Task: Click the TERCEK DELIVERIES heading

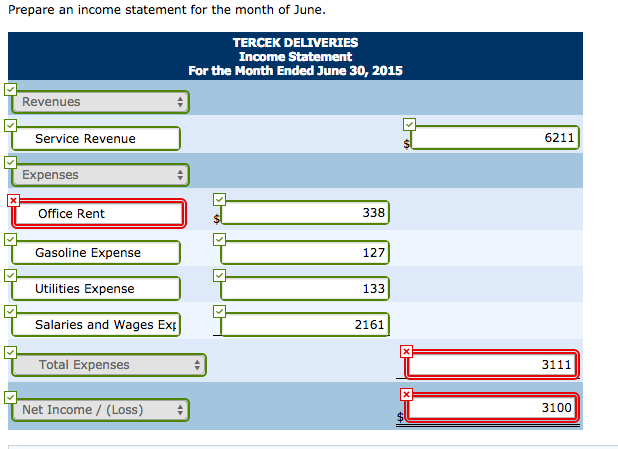Action: click(295, 43)
